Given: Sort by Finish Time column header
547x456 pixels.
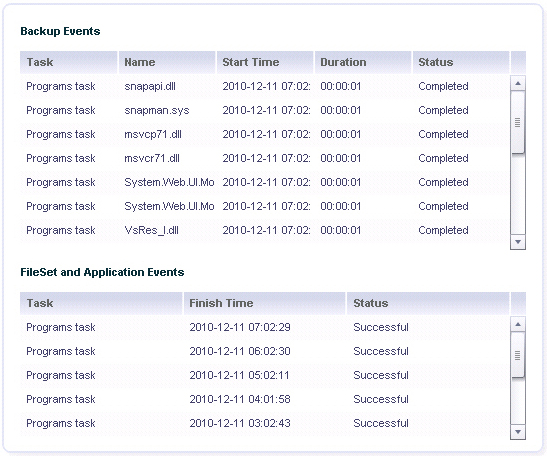Looking at the screenshot, I should (264, 303).
